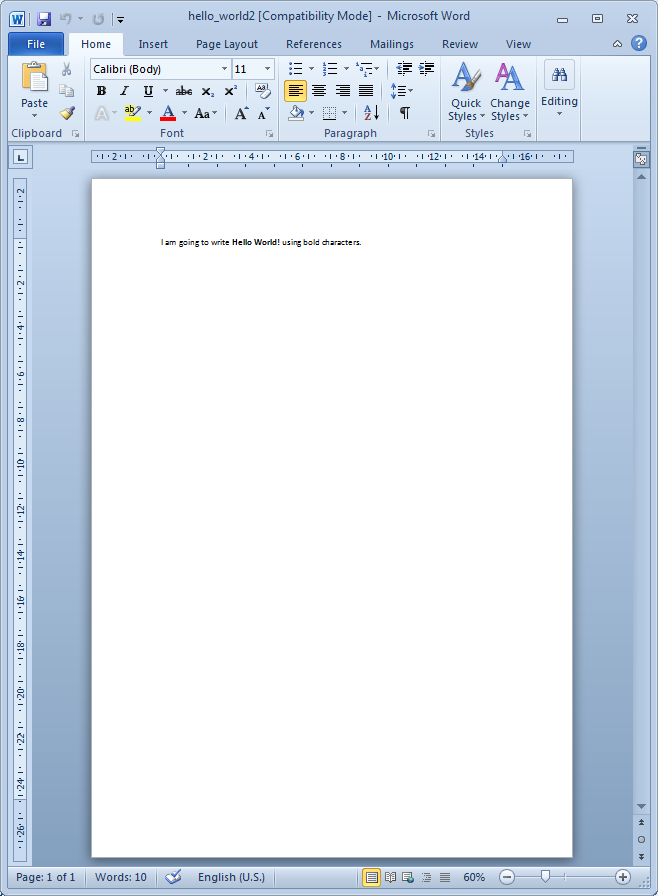Open the bullets list dropdown arrow
The width and height of the screenshot is (658, 896).
tap(311, 69)
